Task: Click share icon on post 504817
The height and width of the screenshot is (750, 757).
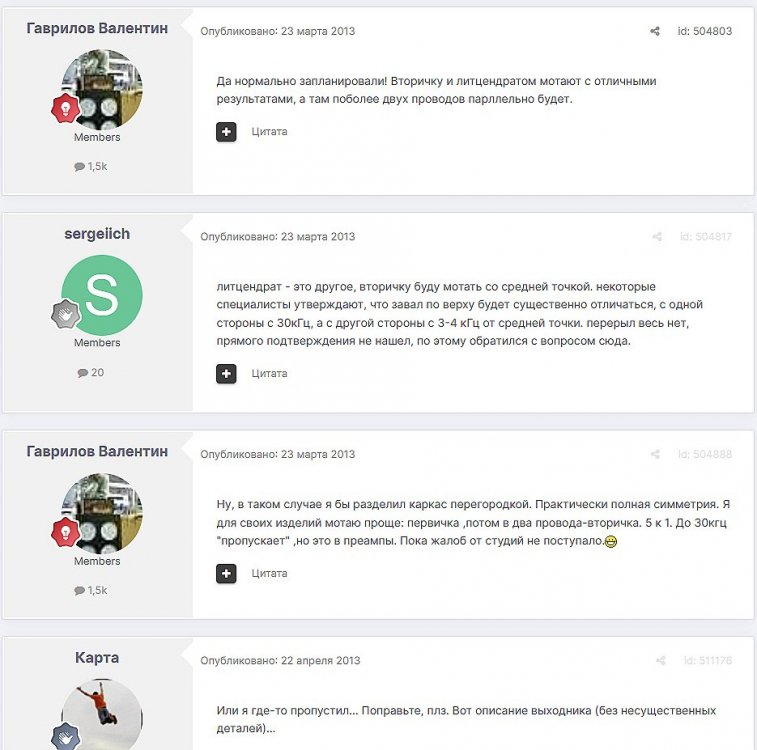Action: pos(657,236)
